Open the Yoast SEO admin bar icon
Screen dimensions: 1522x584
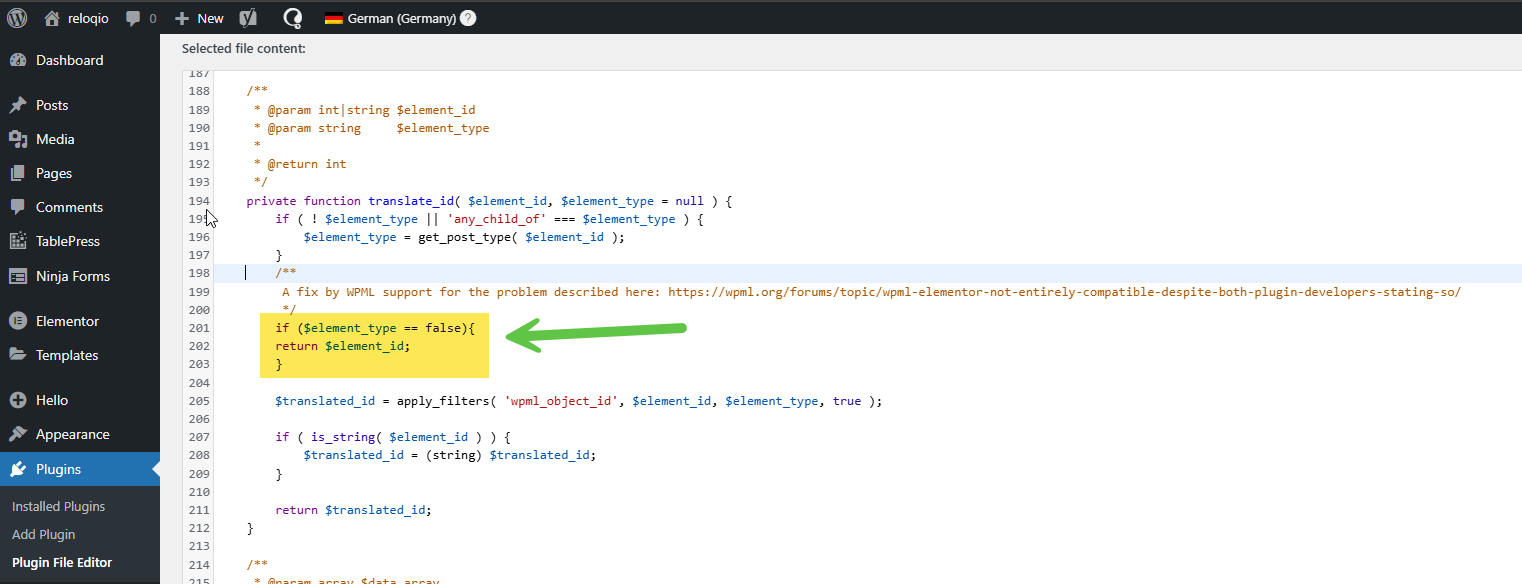click(x=248, y=18)
